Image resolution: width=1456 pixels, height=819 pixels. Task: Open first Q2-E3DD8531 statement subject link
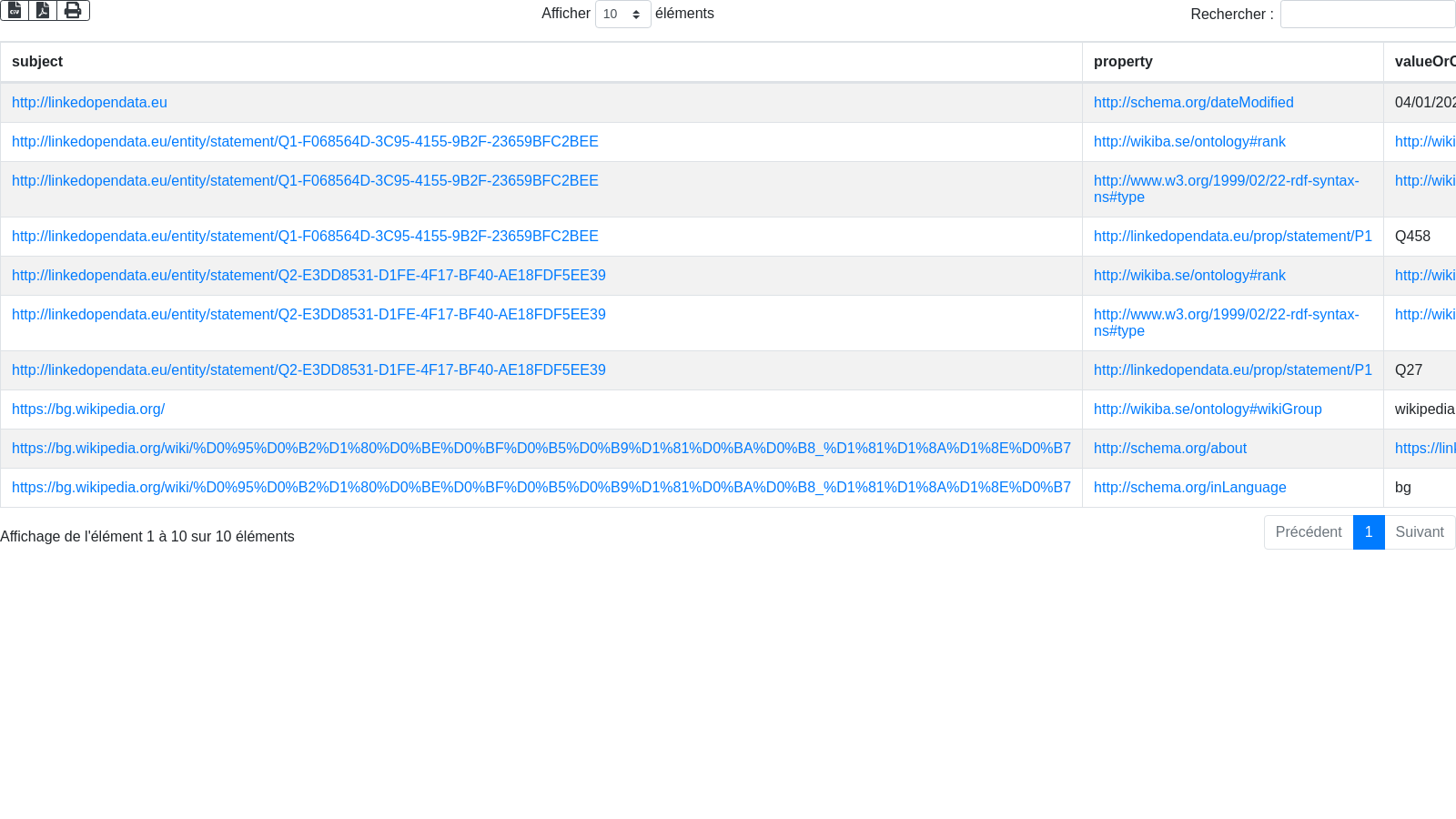tap(308, 276)
